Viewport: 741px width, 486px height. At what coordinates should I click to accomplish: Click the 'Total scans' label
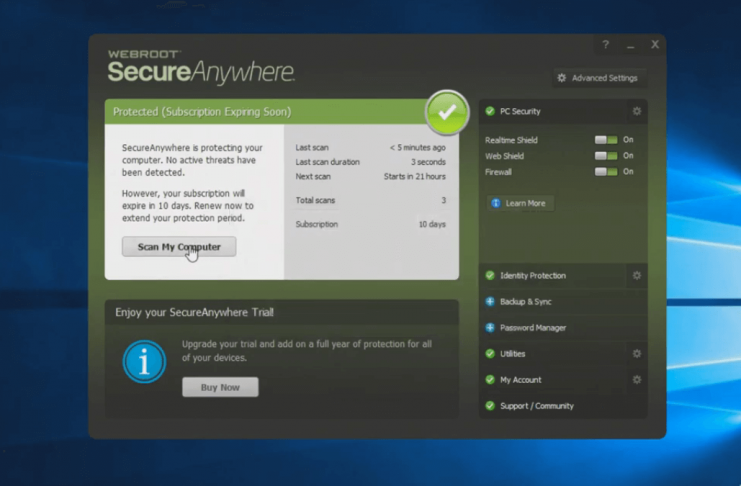point(315,200)
